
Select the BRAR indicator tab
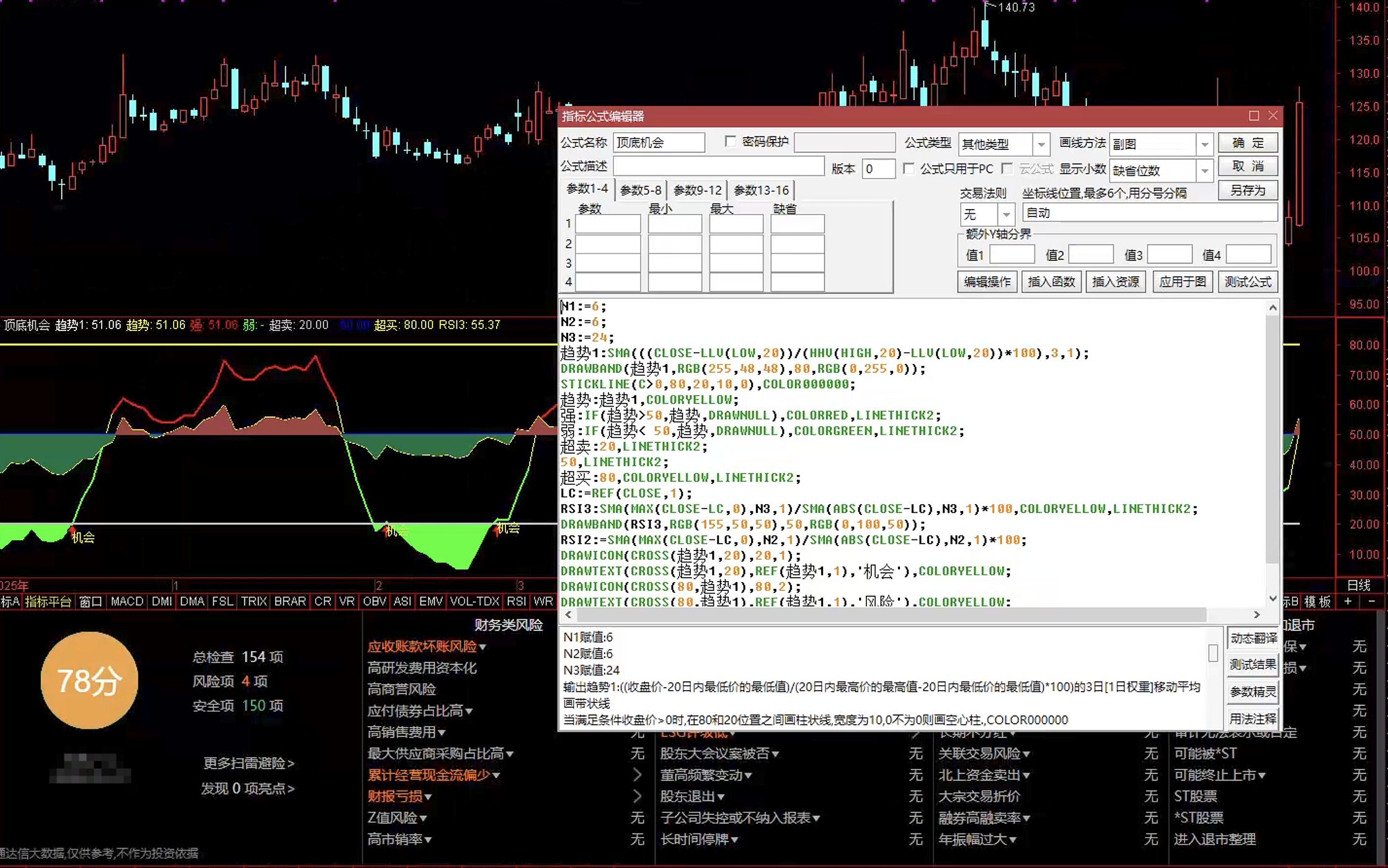(x=290, y=601)
